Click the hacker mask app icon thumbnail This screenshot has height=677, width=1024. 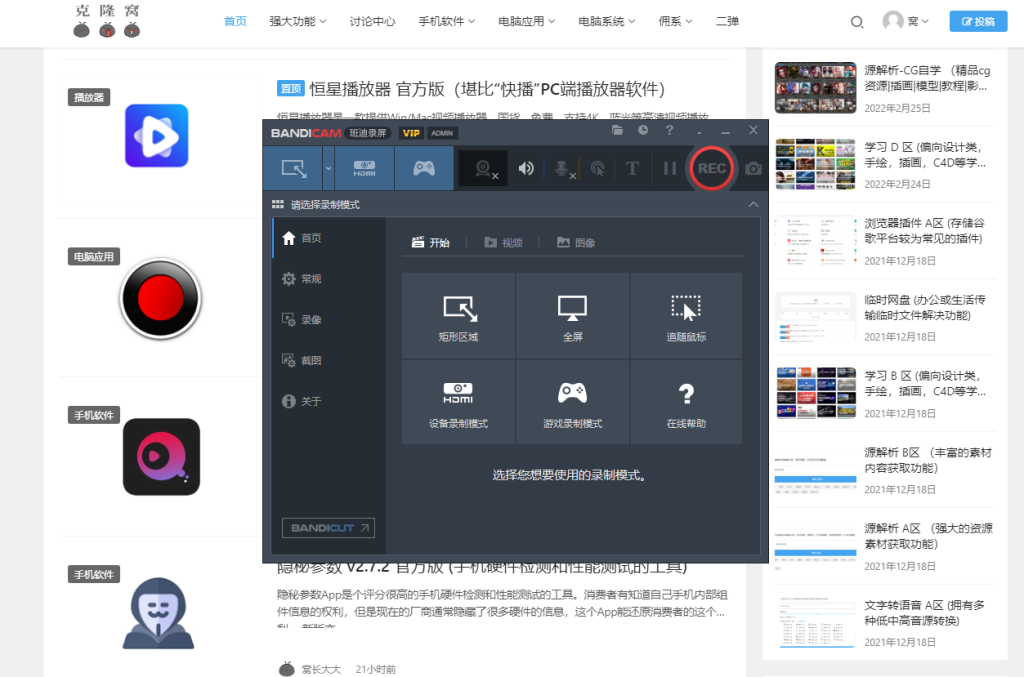point(159,613)
